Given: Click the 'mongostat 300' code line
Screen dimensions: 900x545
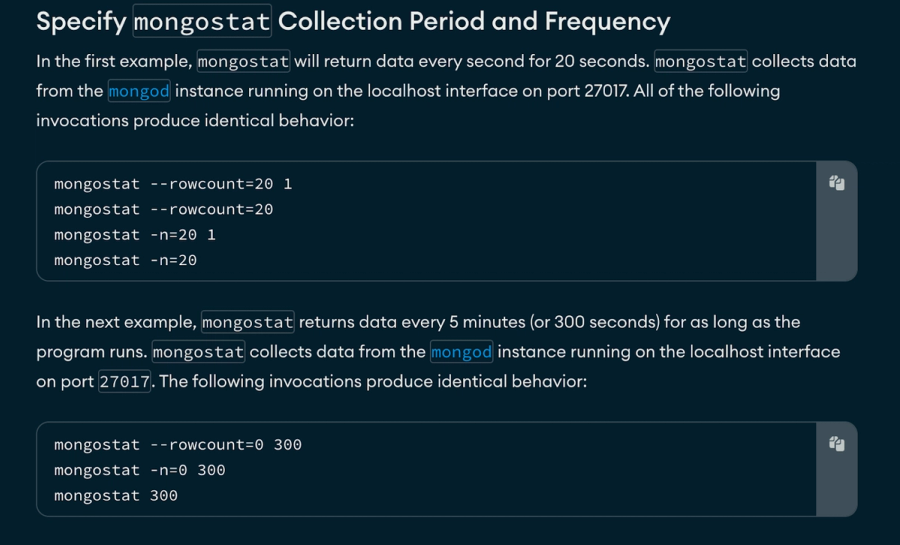Looking at the screenshot, I should point(115,495).
